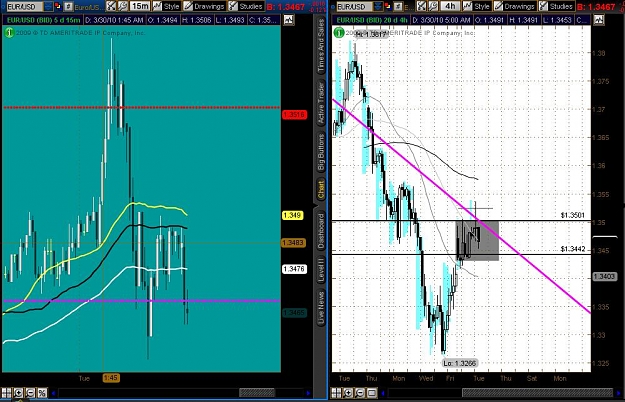The width and height of the screenshot is (625, 402).
Task: Open Drawings menu in left chart
Action: pos(204,6)
